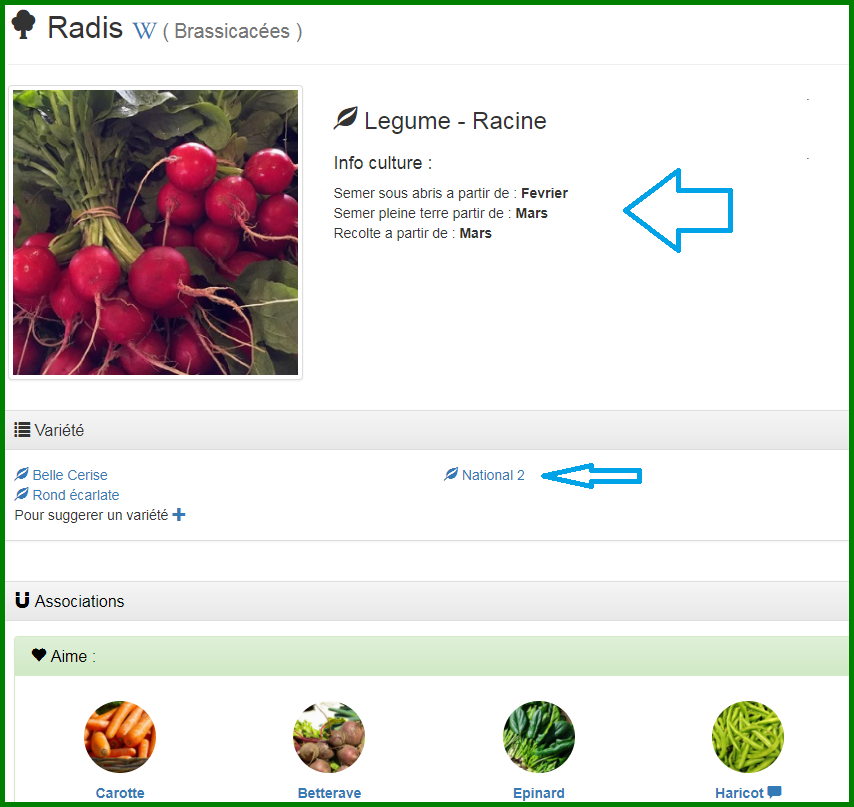
Task: Click the leaf icon next to National 2
Action: coord(451,474)
